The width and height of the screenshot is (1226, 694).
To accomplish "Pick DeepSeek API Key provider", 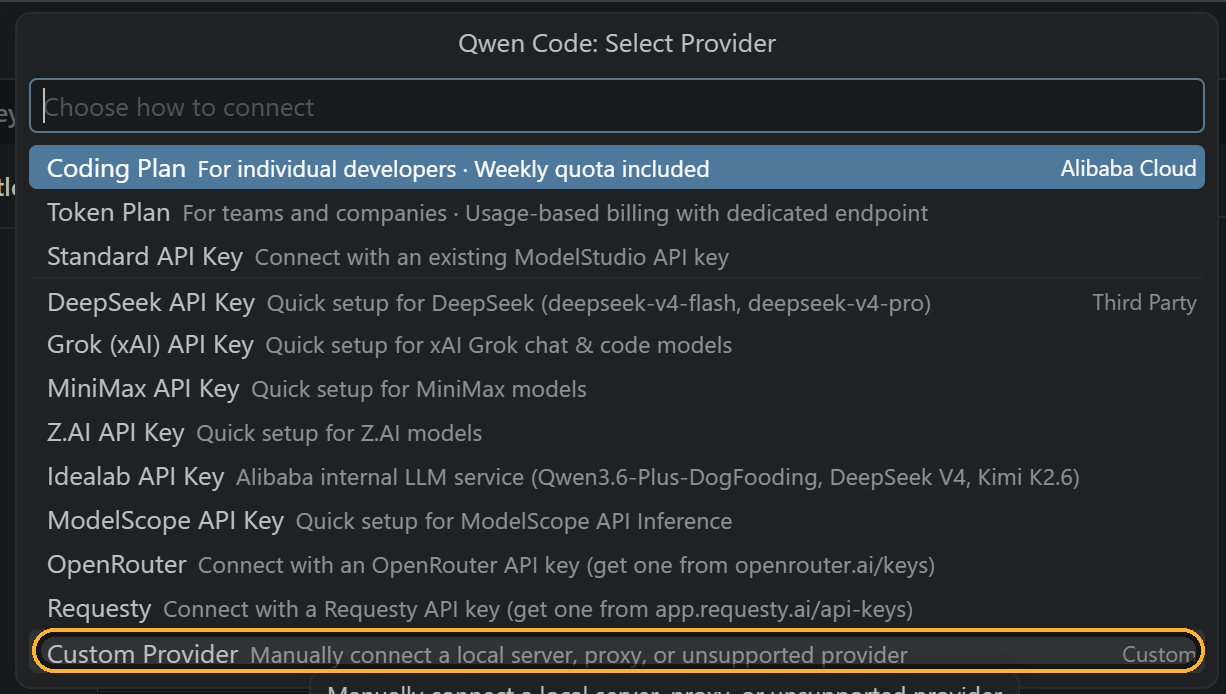I will 616,302.
